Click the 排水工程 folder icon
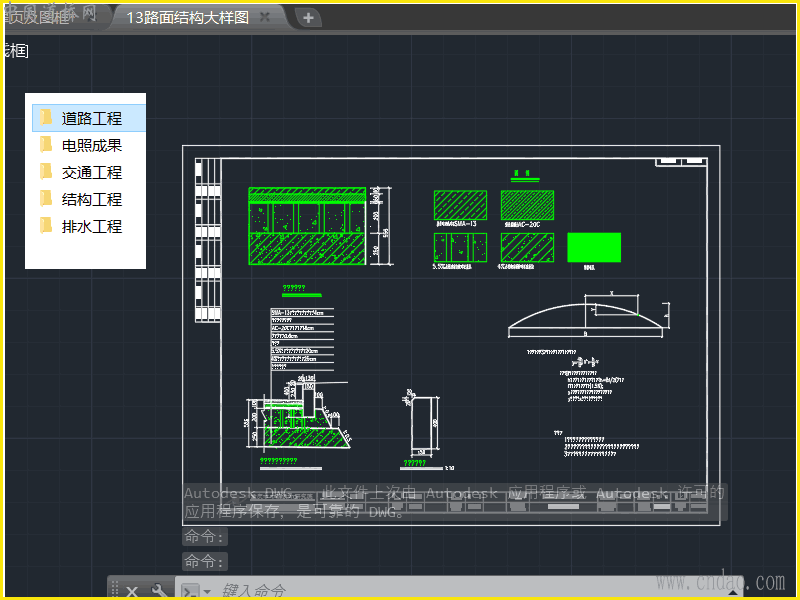 point(46,226)
